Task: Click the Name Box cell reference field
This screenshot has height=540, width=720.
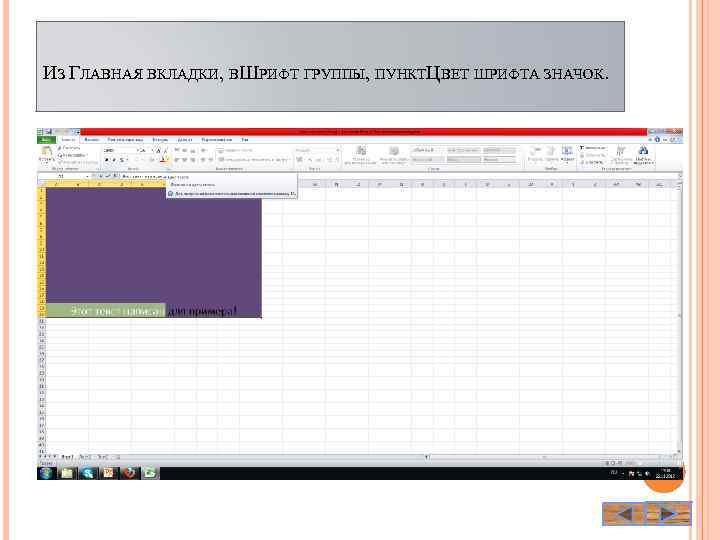Action: pyautogui.click(x=63, y=176)
